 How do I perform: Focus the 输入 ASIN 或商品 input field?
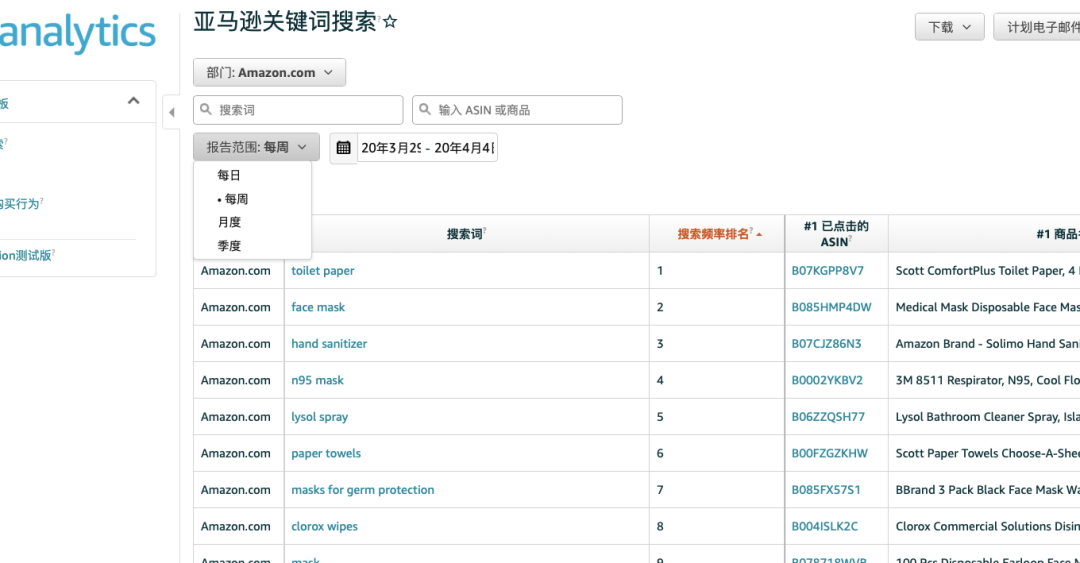(x=517, y=110)
